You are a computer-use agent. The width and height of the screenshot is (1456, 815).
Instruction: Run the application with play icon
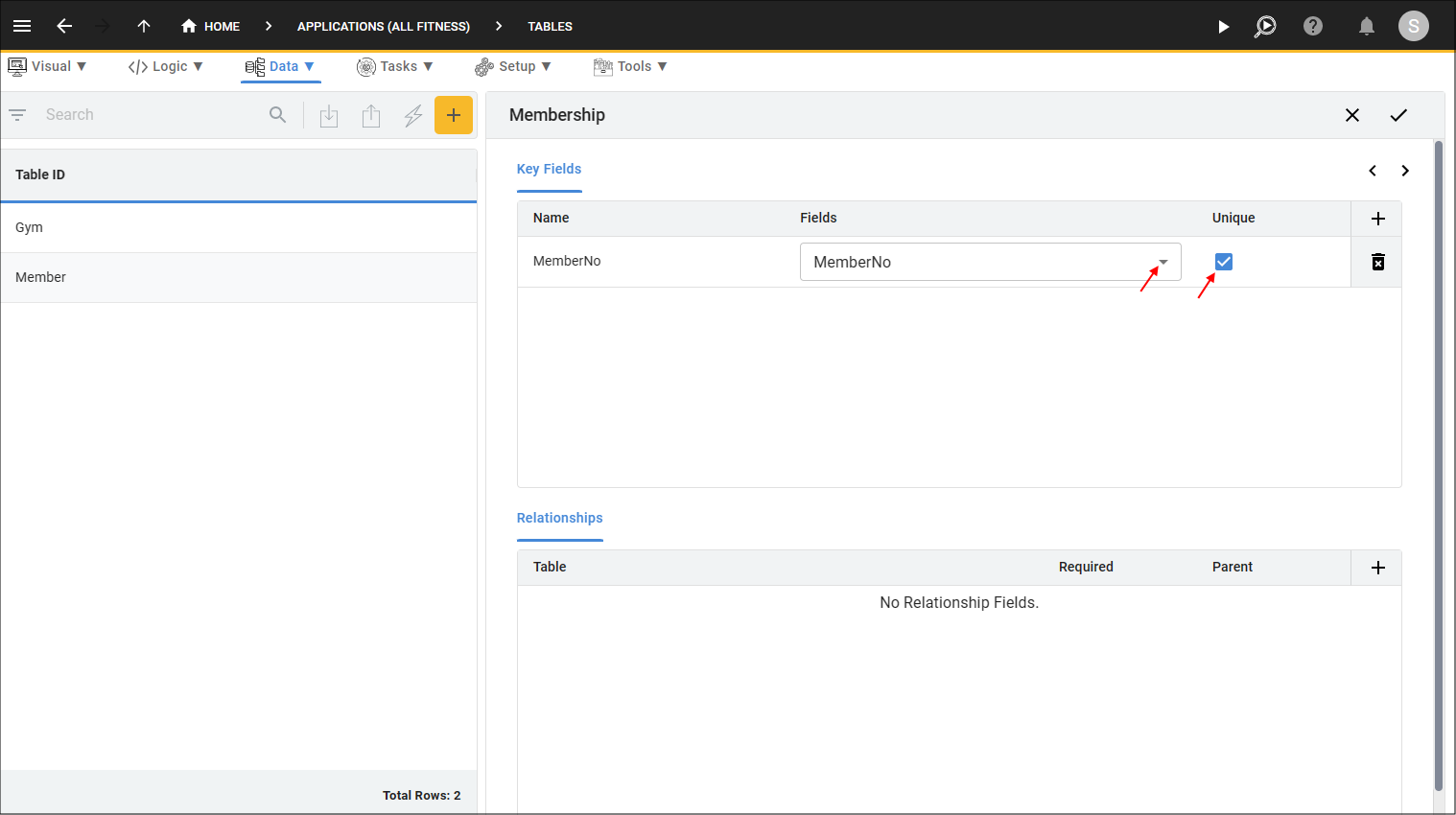(x=1223, y=26)
